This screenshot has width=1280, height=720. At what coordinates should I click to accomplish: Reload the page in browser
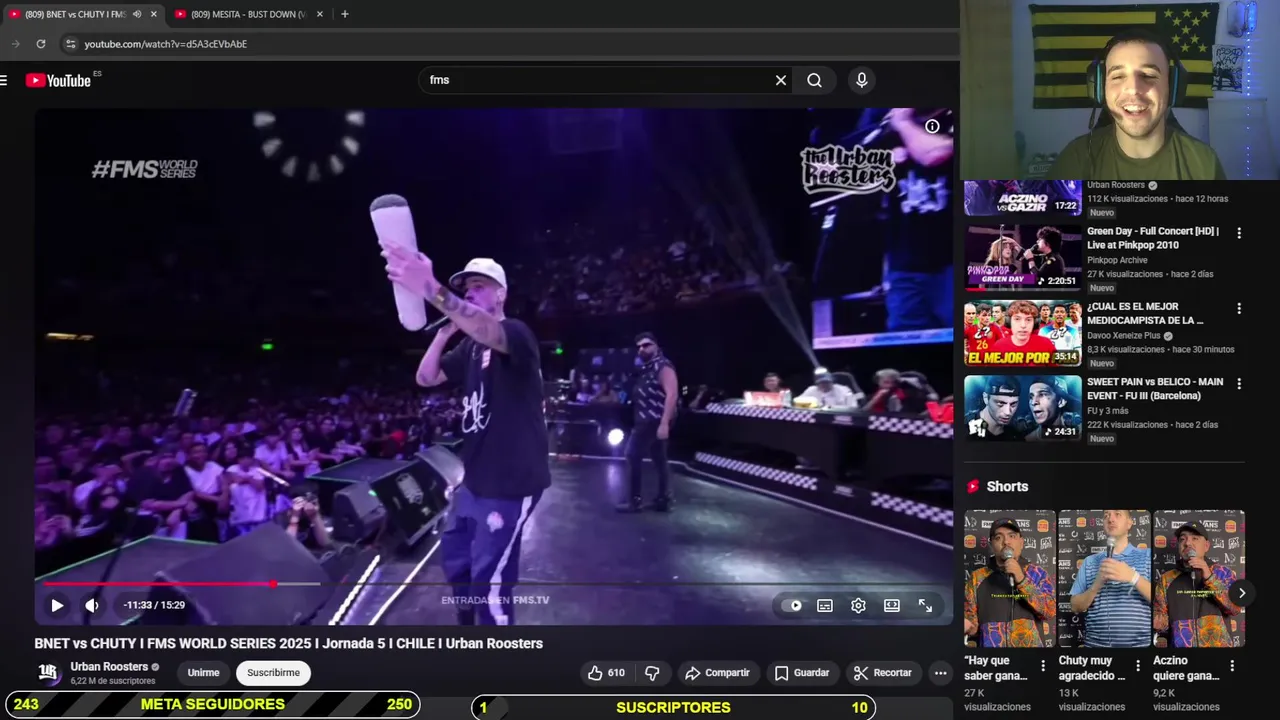pos(41,44)
